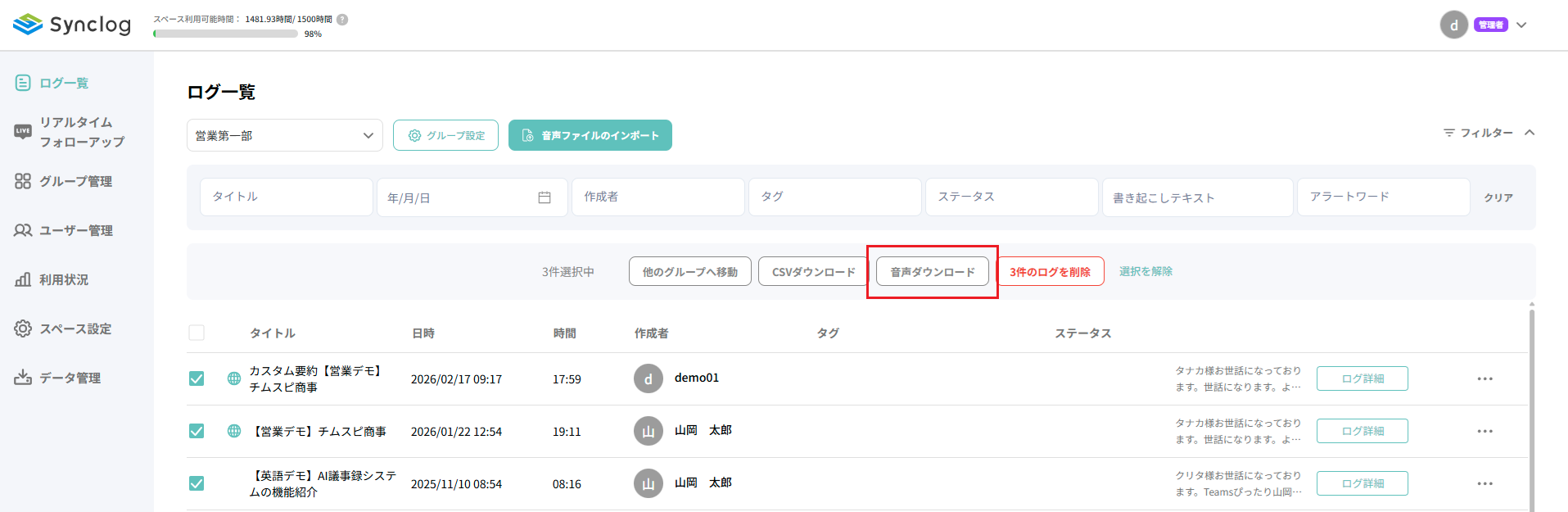Image resolution: width=1568 pixels, height=512 pixels.
Task: Focus the タイトル filter field
Action: point(286,197)
